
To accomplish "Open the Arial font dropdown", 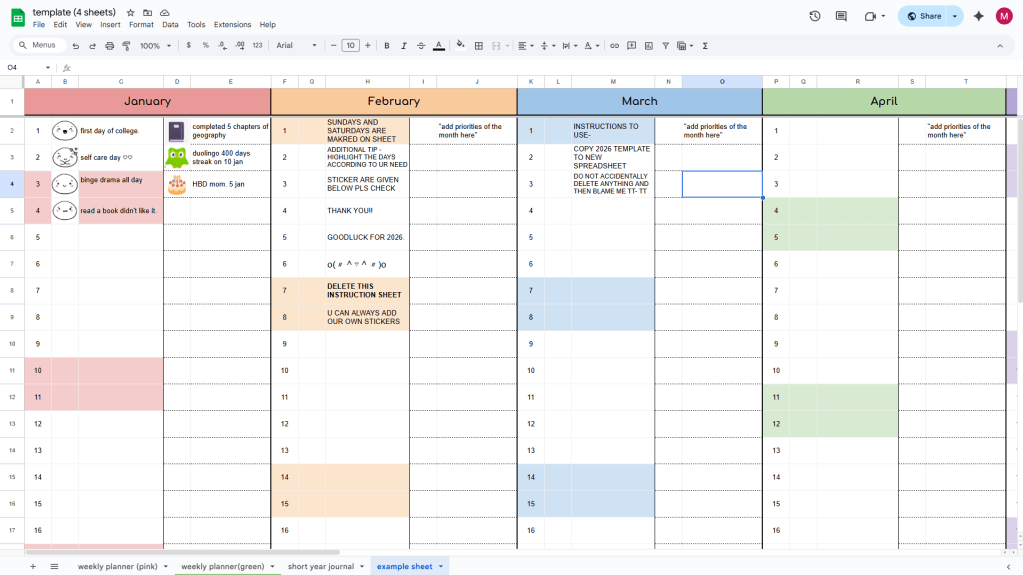I will click(296, 46).
